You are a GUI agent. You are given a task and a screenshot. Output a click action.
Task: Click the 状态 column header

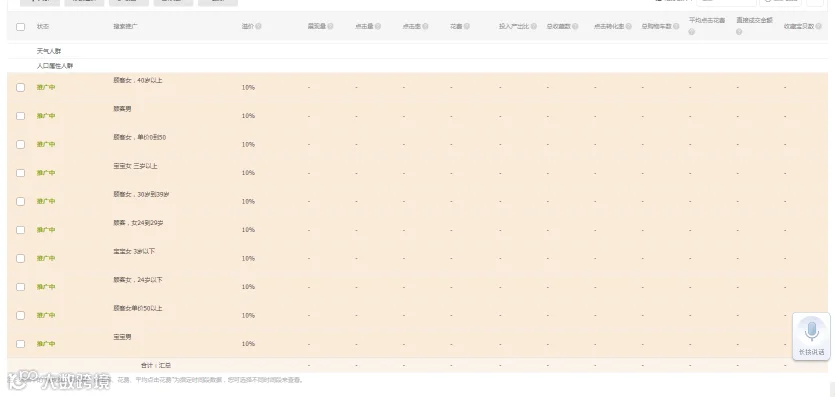[43, 26]
